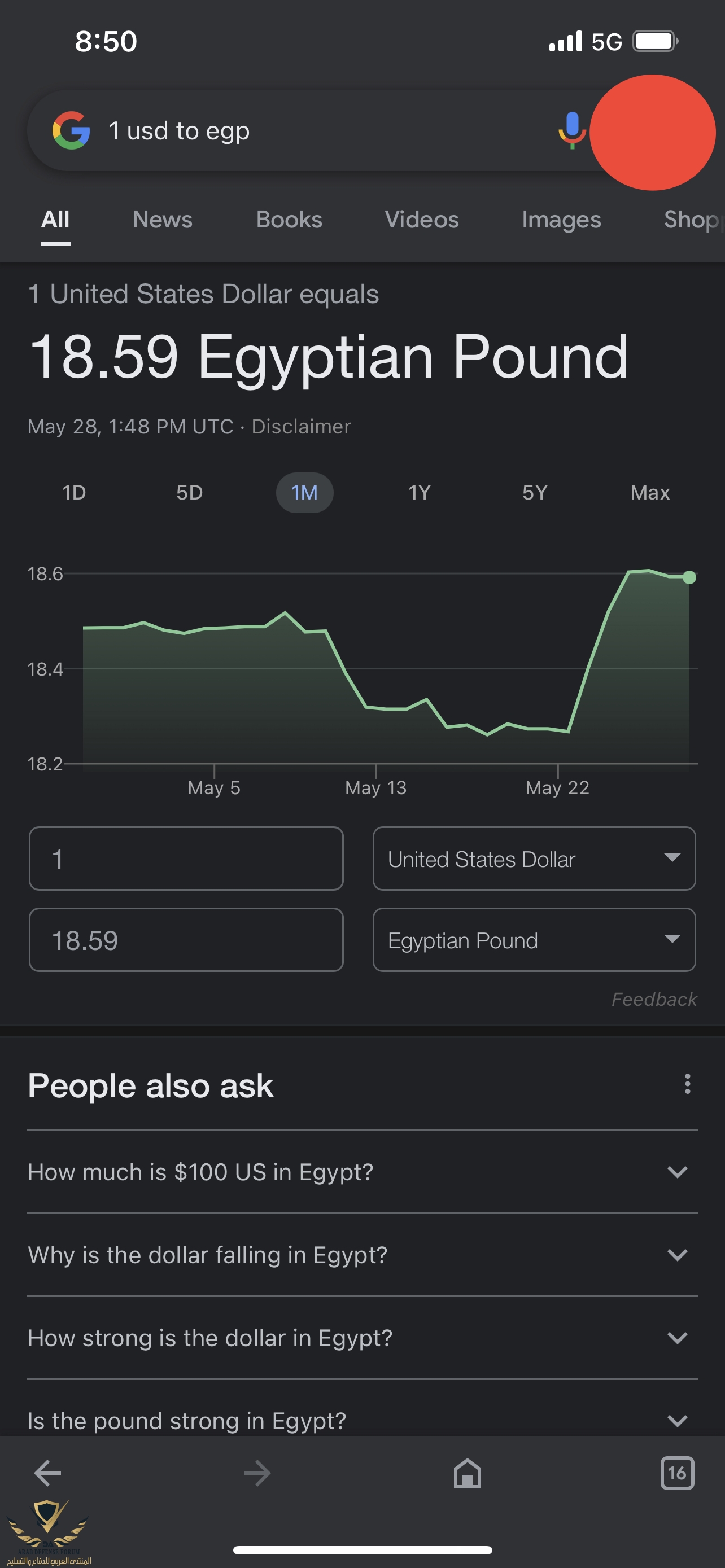Expand "How much is $100 US in Egypt?"

(x=362, y=1172)
